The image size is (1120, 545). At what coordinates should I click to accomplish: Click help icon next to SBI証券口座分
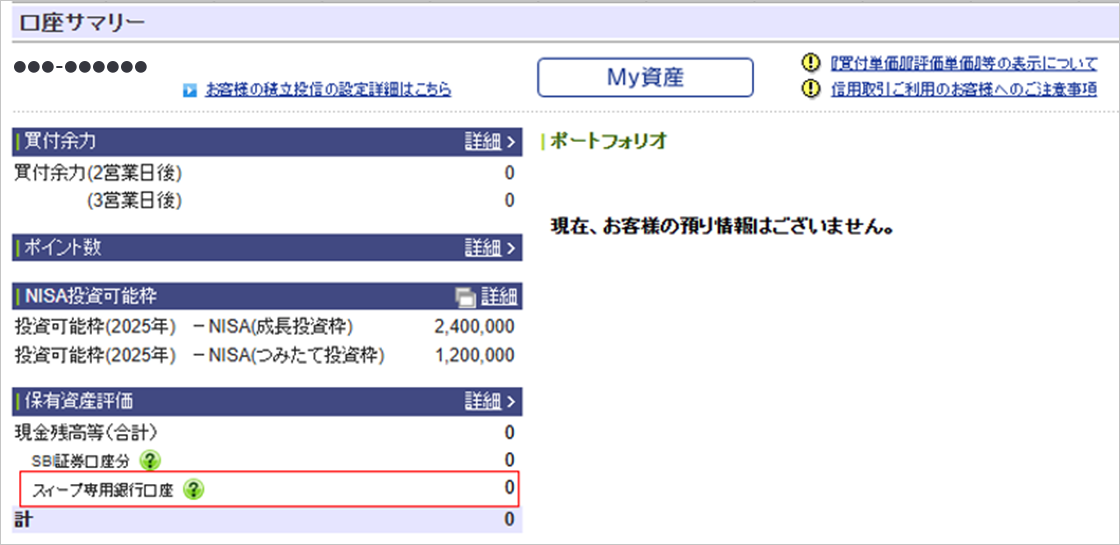[x=150, y=461]
